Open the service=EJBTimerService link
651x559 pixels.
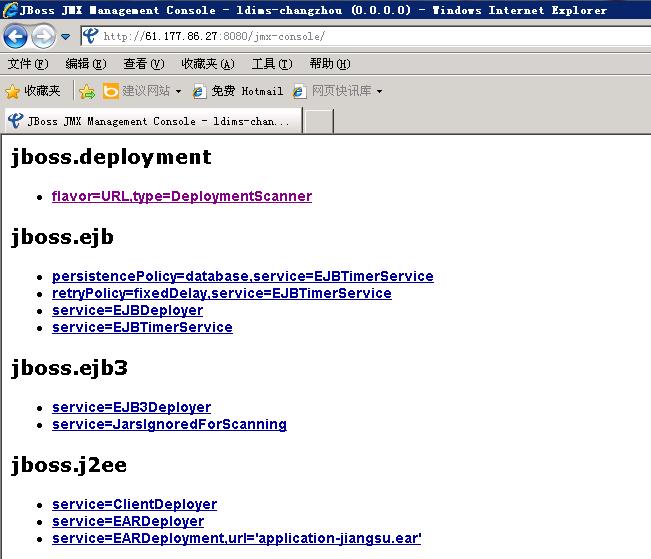pos(142,327)
